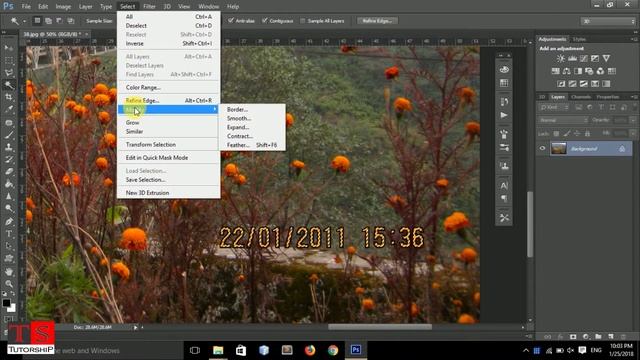Open the Magic Wand tool preset picker arrow
The width and height of the screenshot is (640, 360).
click(24, 21)
